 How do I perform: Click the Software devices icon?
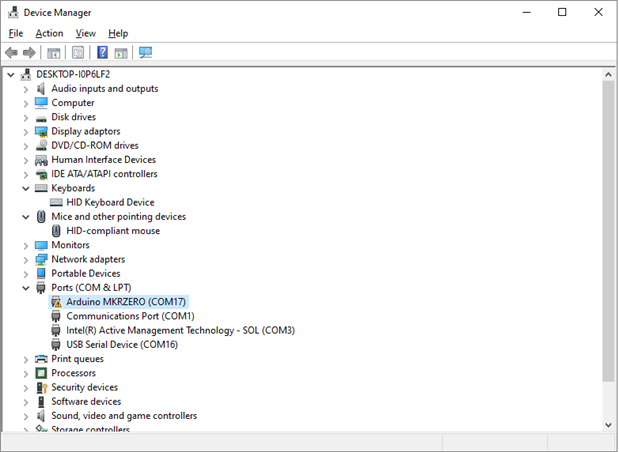(41, 401)
